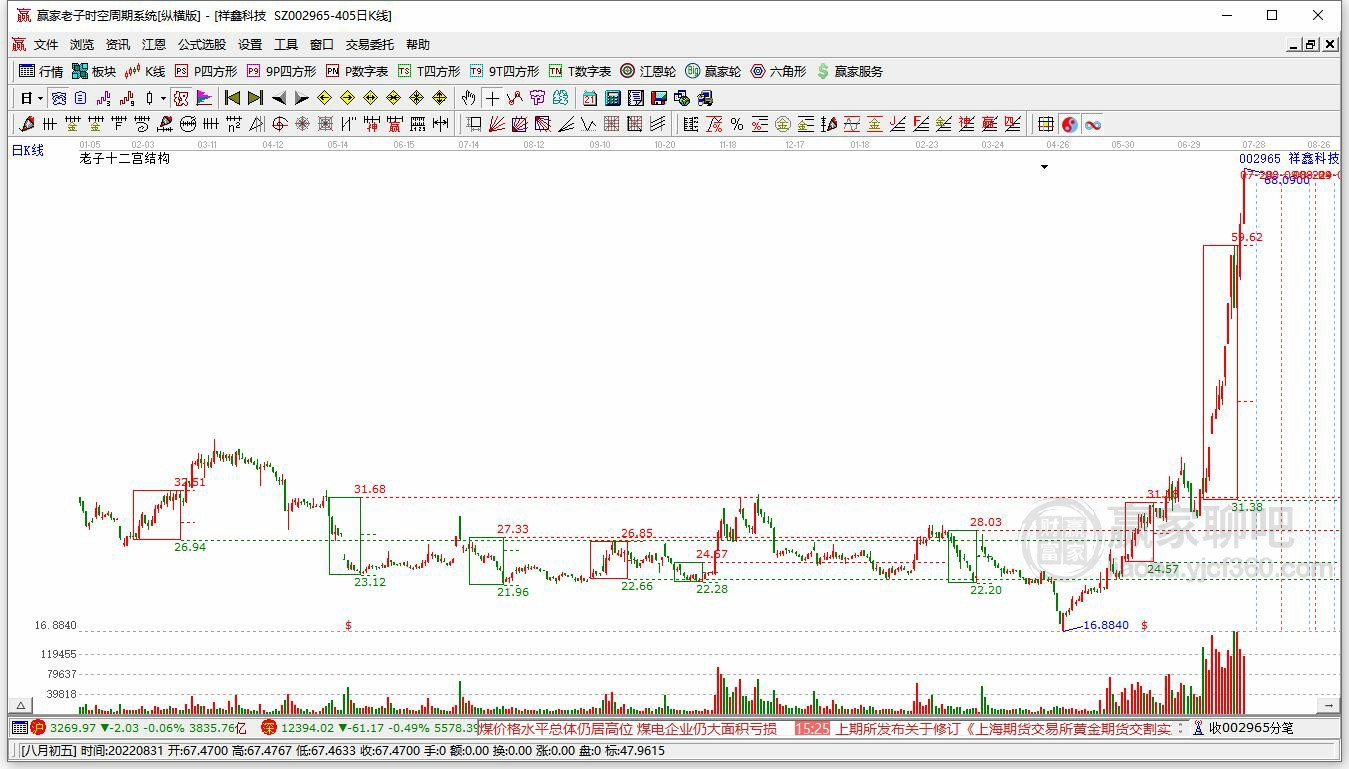
Task: Step forward with the black right triangle
Action: point(301,98)
